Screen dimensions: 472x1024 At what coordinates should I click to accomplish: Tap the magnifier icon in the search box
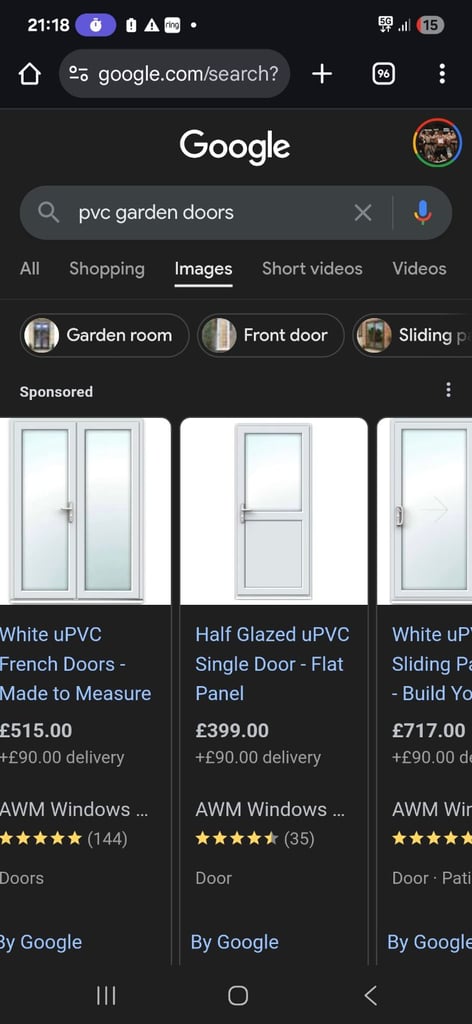coord(48,212)
